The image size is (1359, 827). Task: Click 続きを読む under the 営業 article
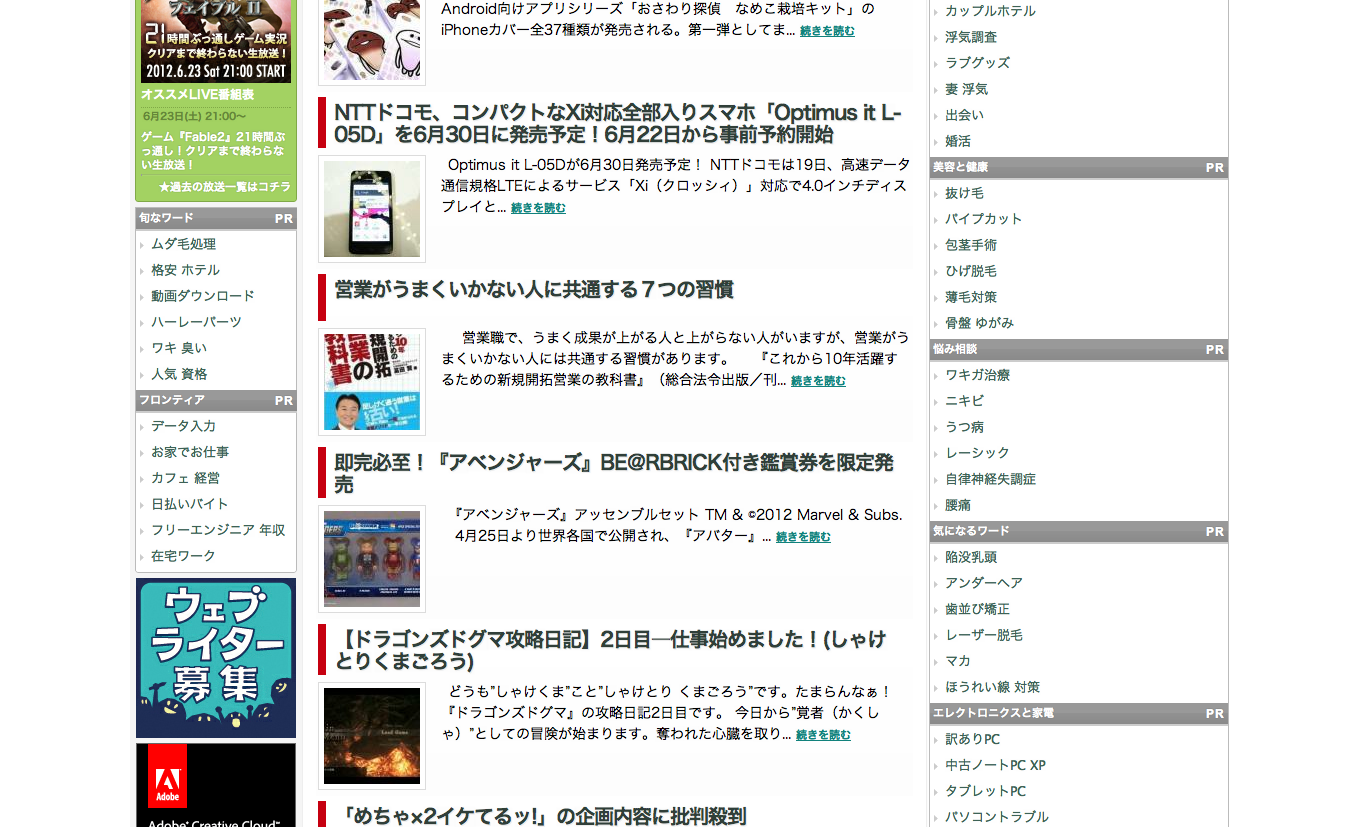[x=818, y=381]
